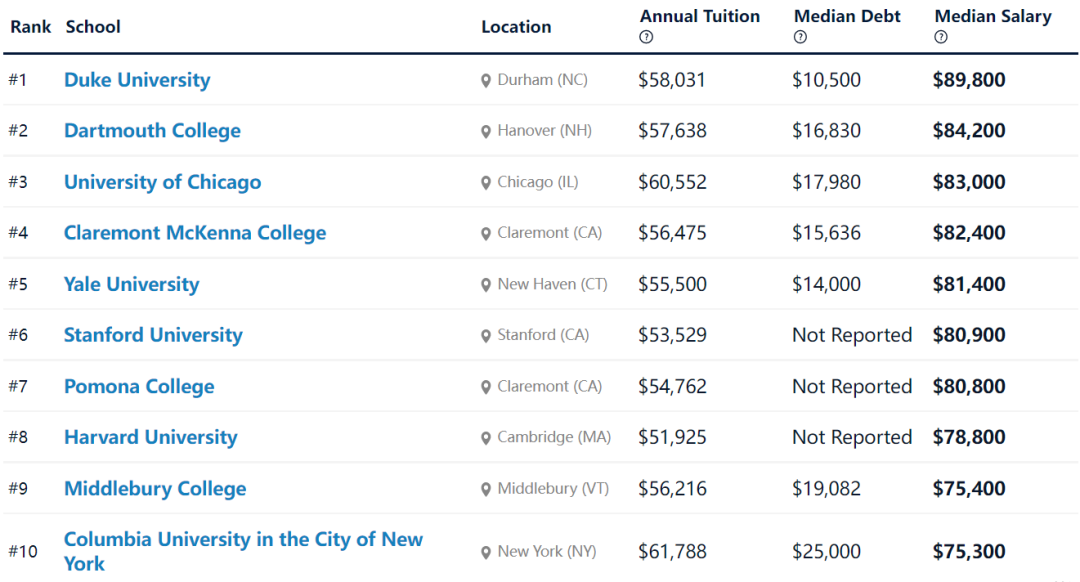Click the location pin beside New Haven (CT)
This screenshot has width=1080, height=582.
coord(486,284)
